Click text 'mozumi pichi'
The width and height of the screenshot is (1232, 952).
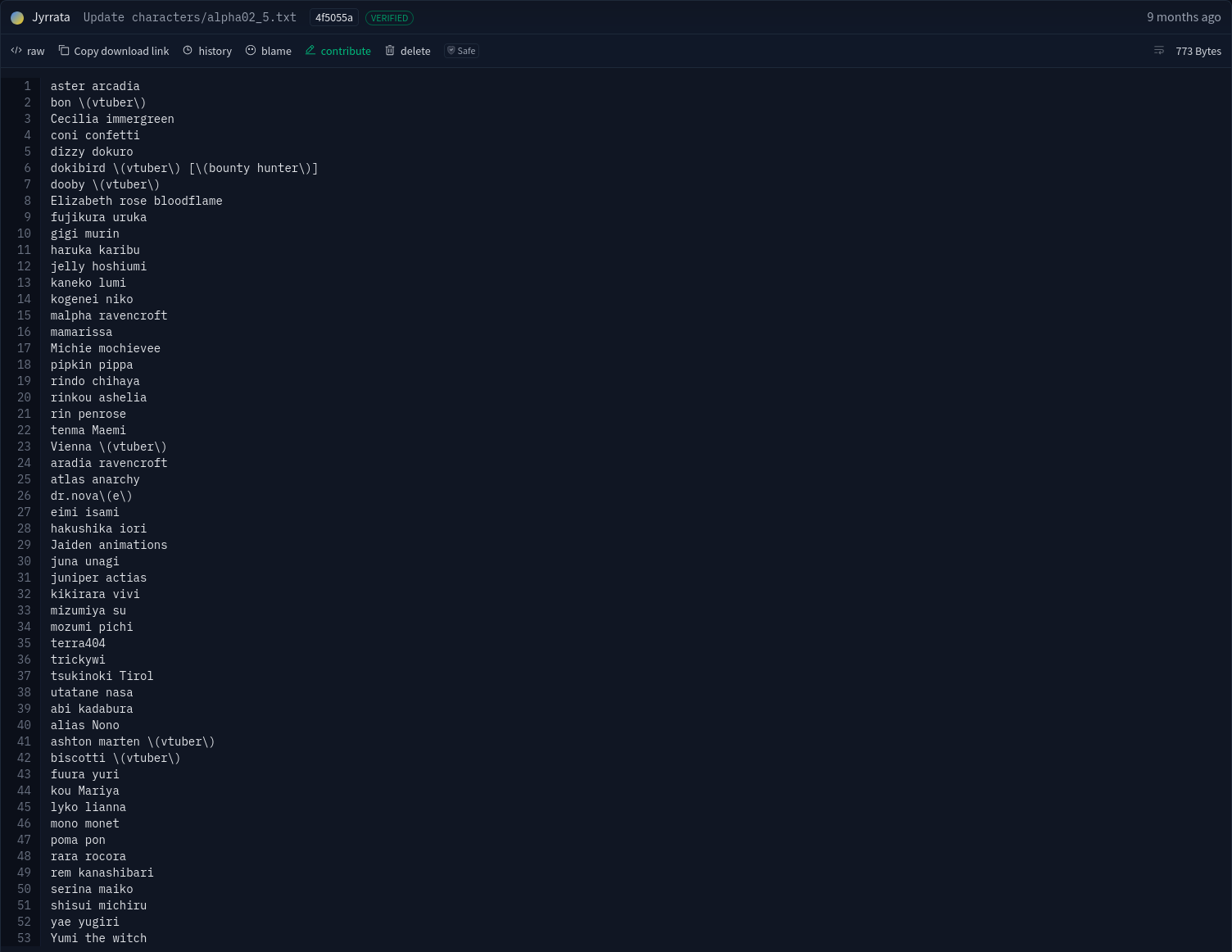click(92, 627)
